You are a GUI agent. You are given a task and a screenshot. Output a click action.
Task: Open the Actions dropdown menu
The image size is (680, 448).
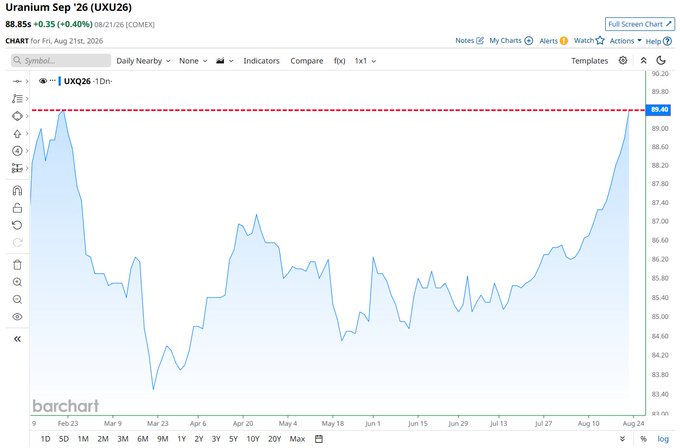coord(625,41)
